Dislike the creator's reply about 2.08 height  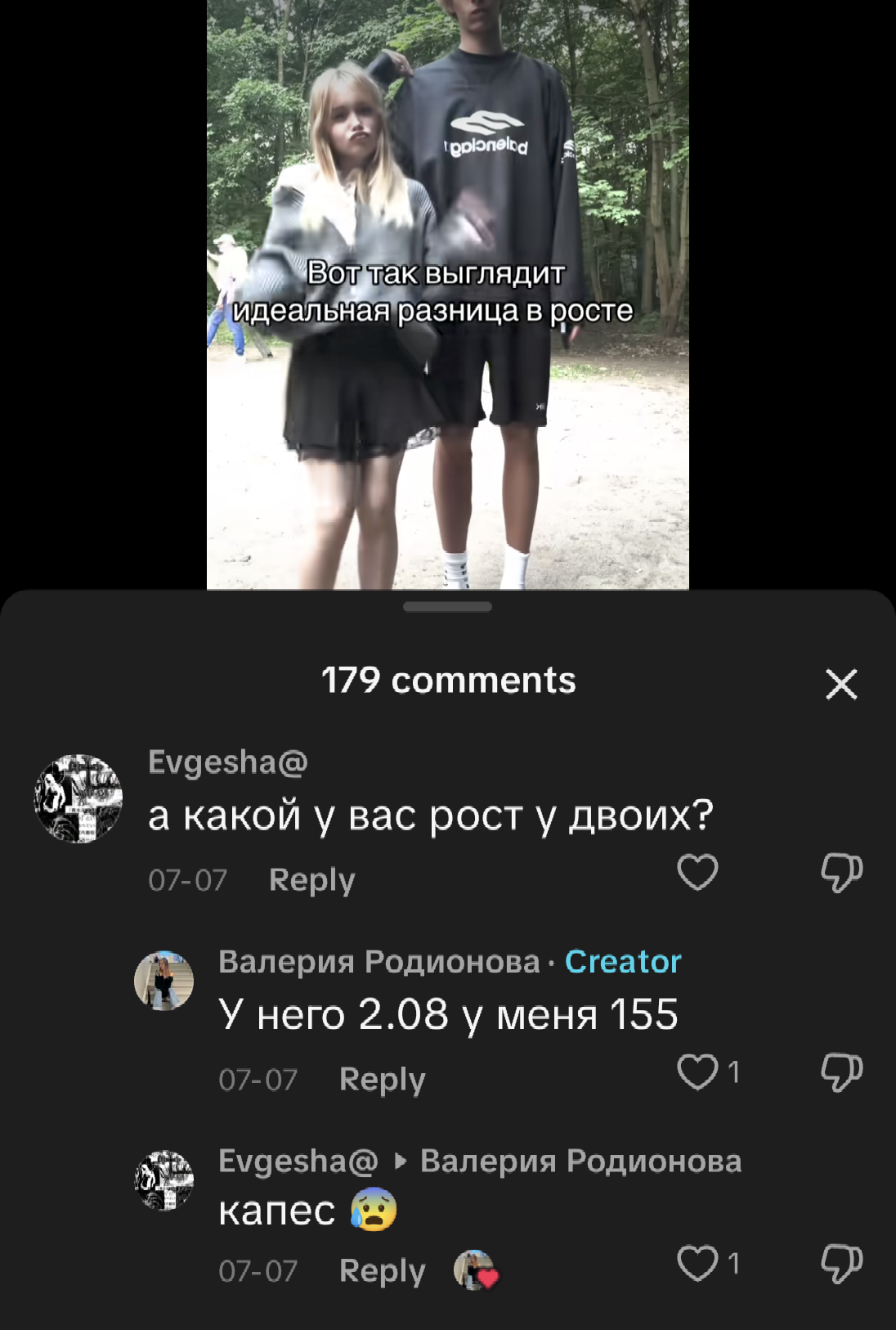(841, 1072)
